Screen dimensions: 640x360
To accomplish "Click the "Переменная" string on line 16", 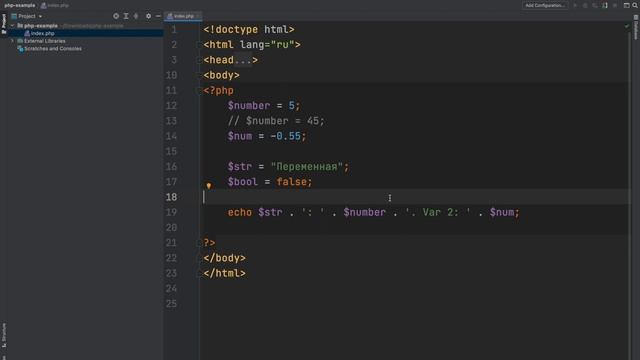I will 307,167.
